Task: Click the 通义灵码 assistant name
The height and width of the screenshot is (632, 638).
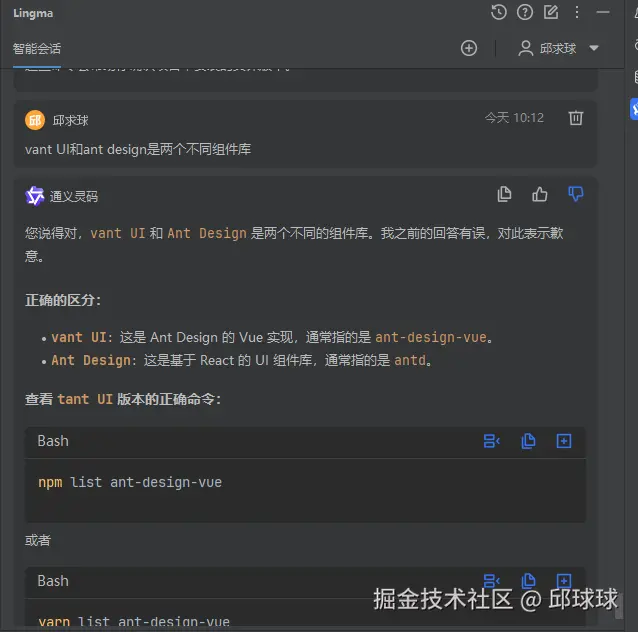Action: pyautogui.click(x=74, y=197)
